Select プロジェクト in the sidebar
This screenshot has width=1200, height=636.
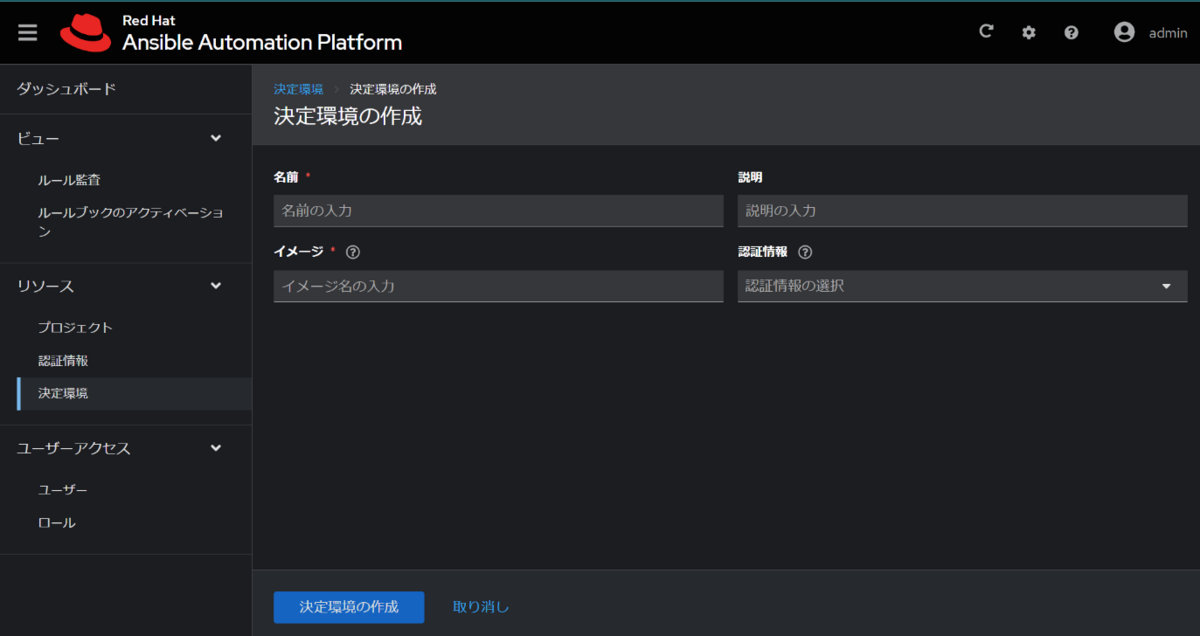pos(73,326)
